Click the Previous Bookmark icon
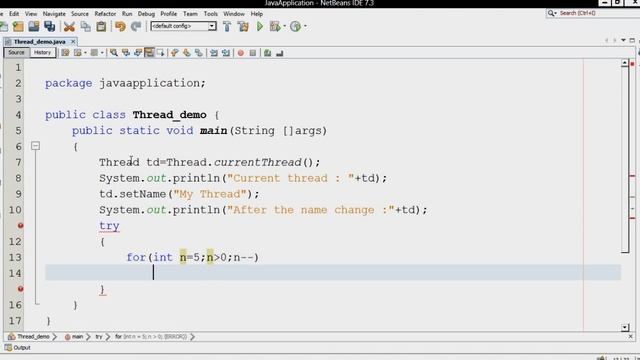 click(174, 53)
